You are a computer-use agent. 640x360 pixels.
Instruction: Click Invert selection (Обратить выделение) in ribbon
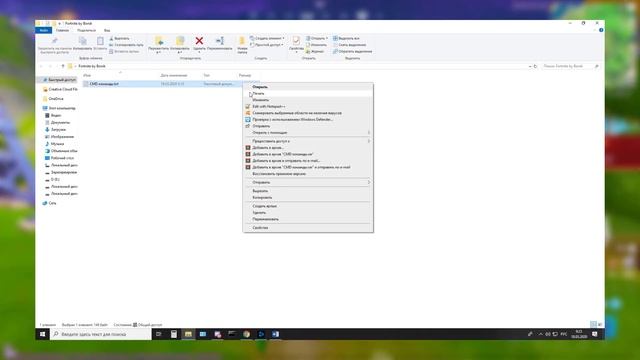point(352,51)
